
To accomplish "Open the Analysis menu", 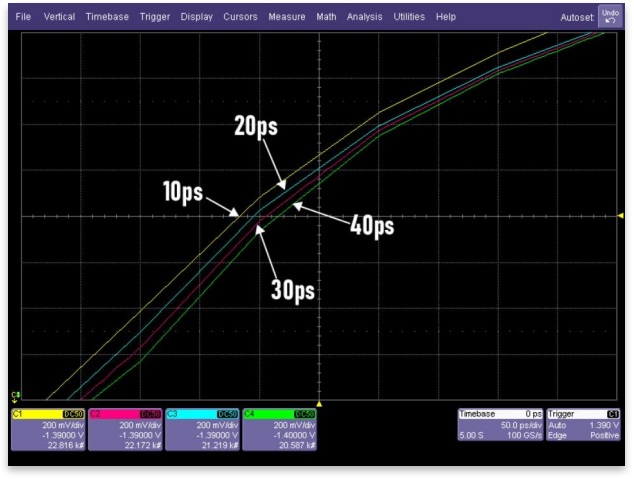I will [x=365, y=17].
